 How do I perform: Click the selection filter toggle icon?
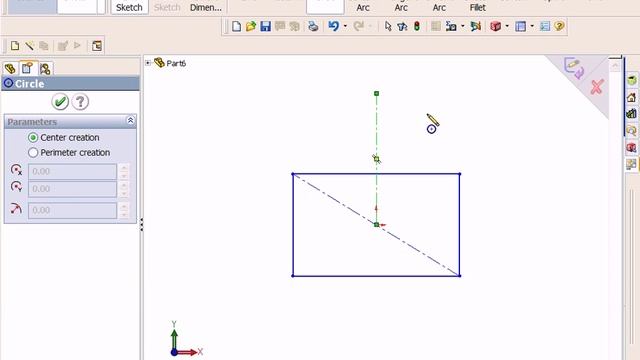(x=402, y=27)
